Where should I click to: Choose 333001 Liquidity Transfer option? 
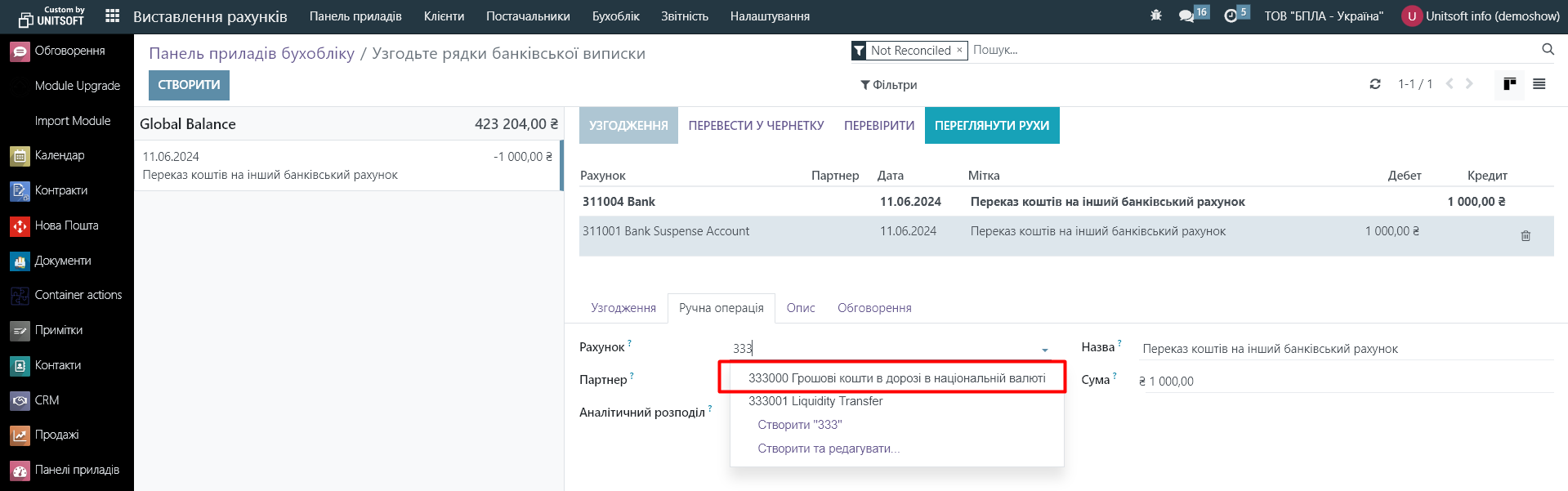coord(815,401)
